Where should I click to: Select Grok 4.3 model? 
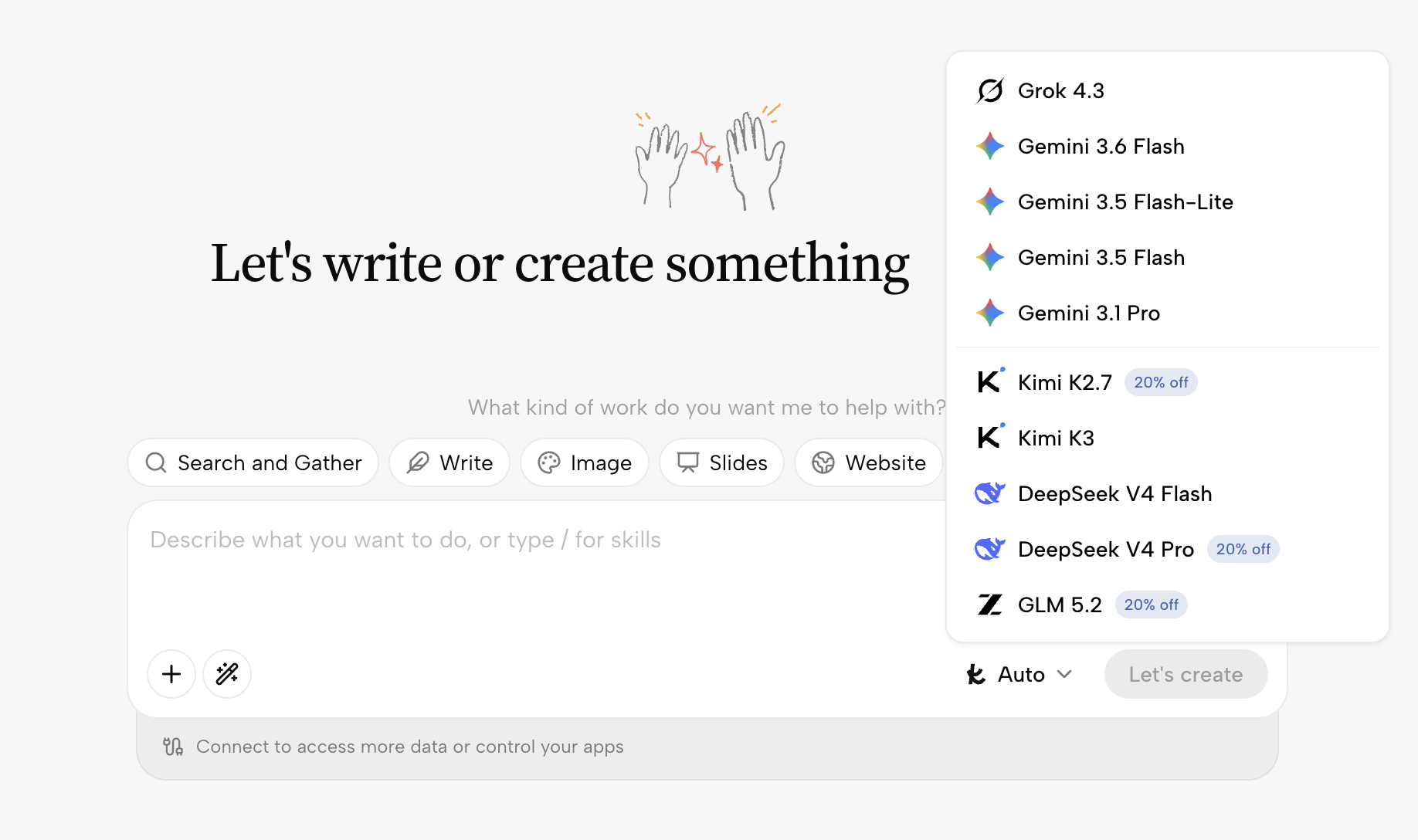coord(1168,91)
